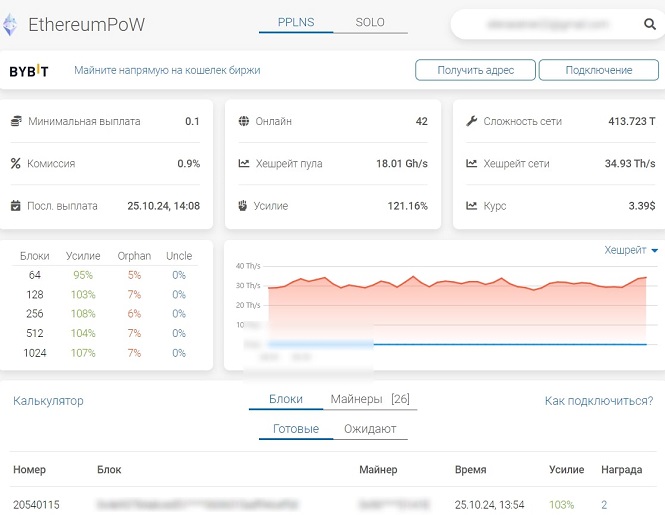The image size is (665, 515).
Task: Click the Uncle column header
Action: (179, 256)
